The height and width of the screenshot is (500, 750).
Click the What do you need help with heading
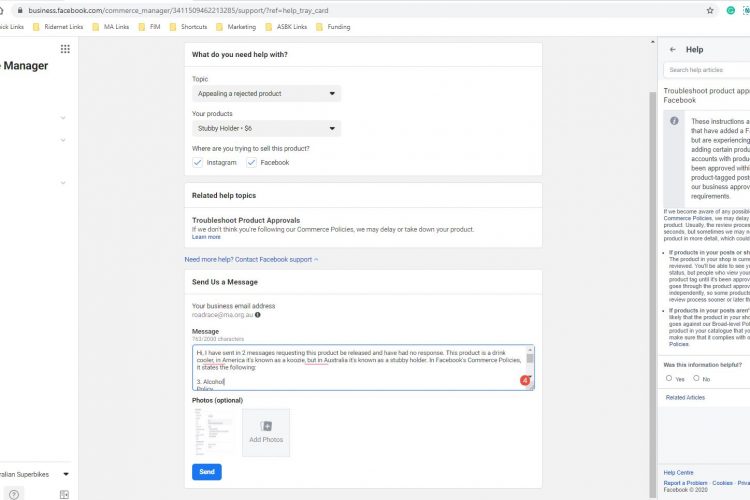click(x=240, y=55)
